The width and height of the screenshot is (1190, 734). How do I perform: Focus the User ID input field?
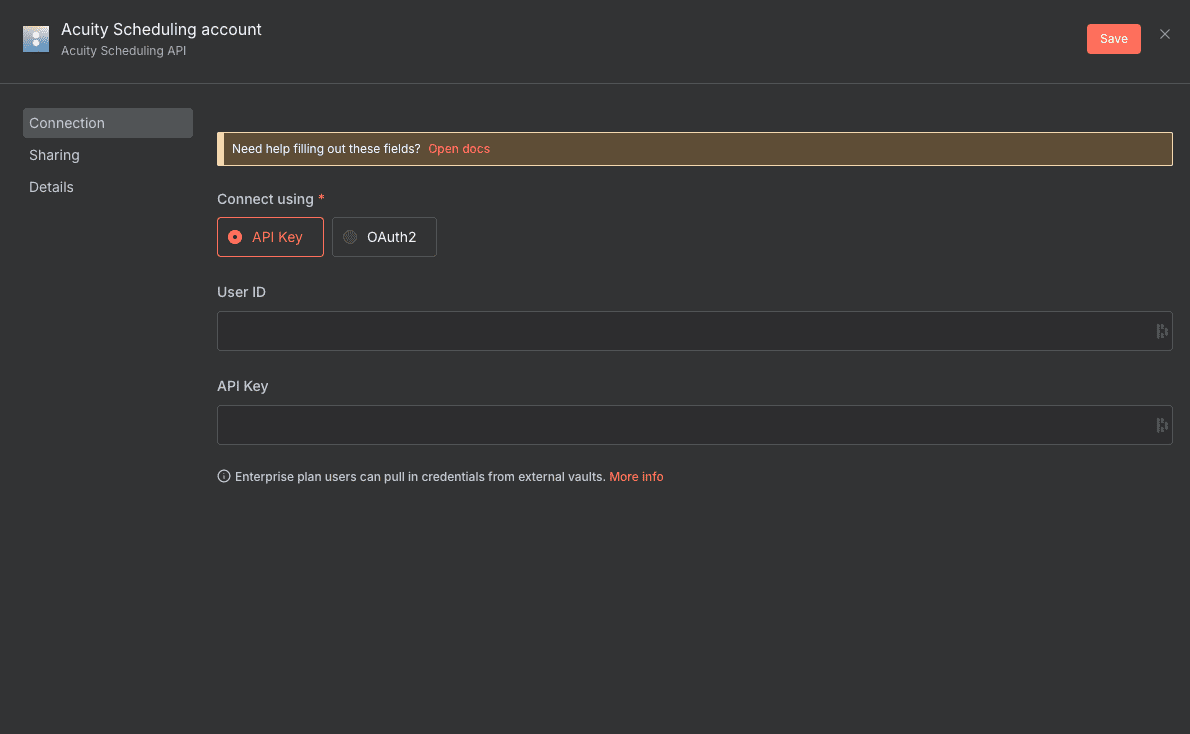680,331
